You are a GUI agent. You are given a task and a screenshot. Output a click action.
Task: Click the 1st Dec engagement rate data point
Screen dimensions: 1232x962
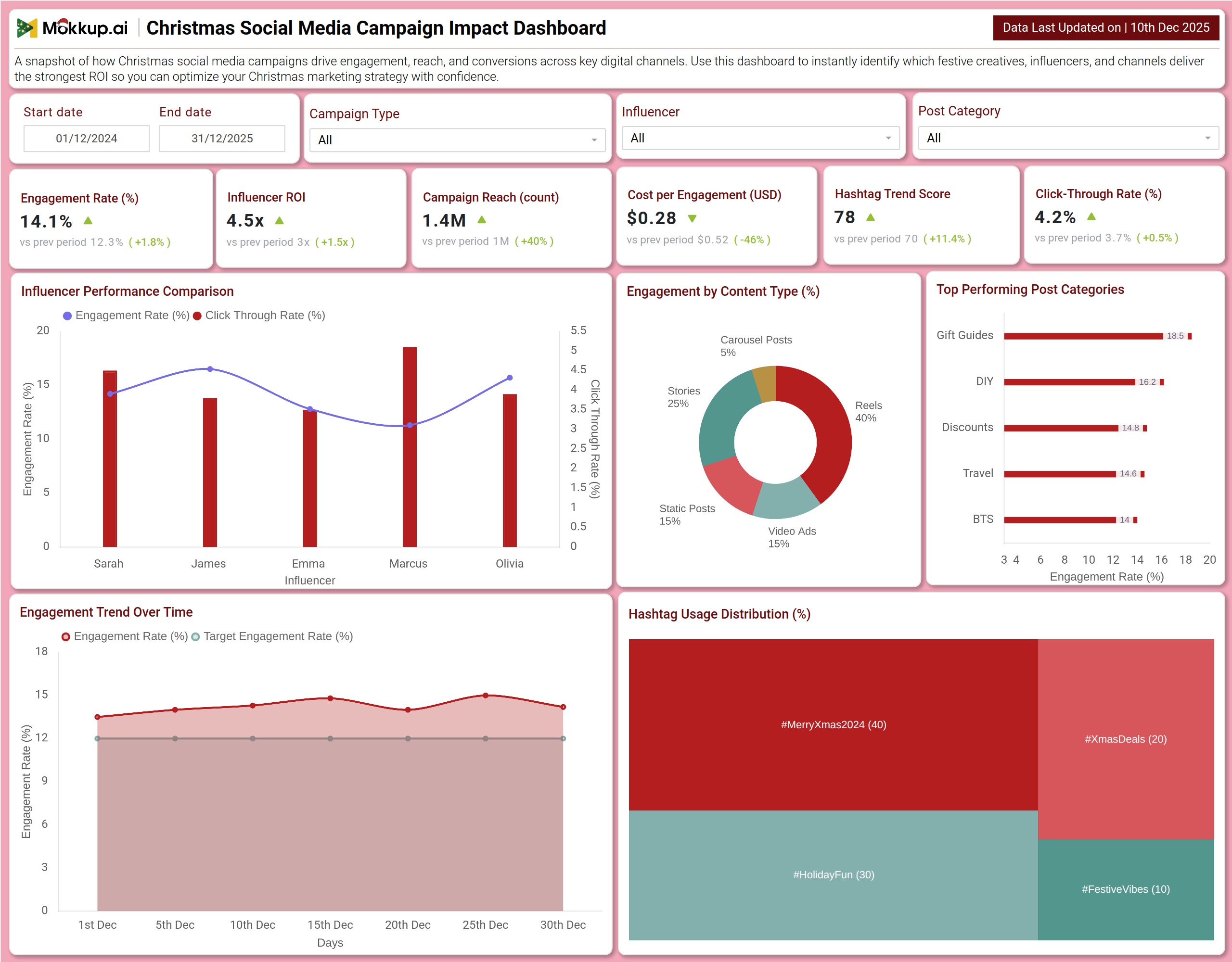pyautogui.click(x=98, y=717)
